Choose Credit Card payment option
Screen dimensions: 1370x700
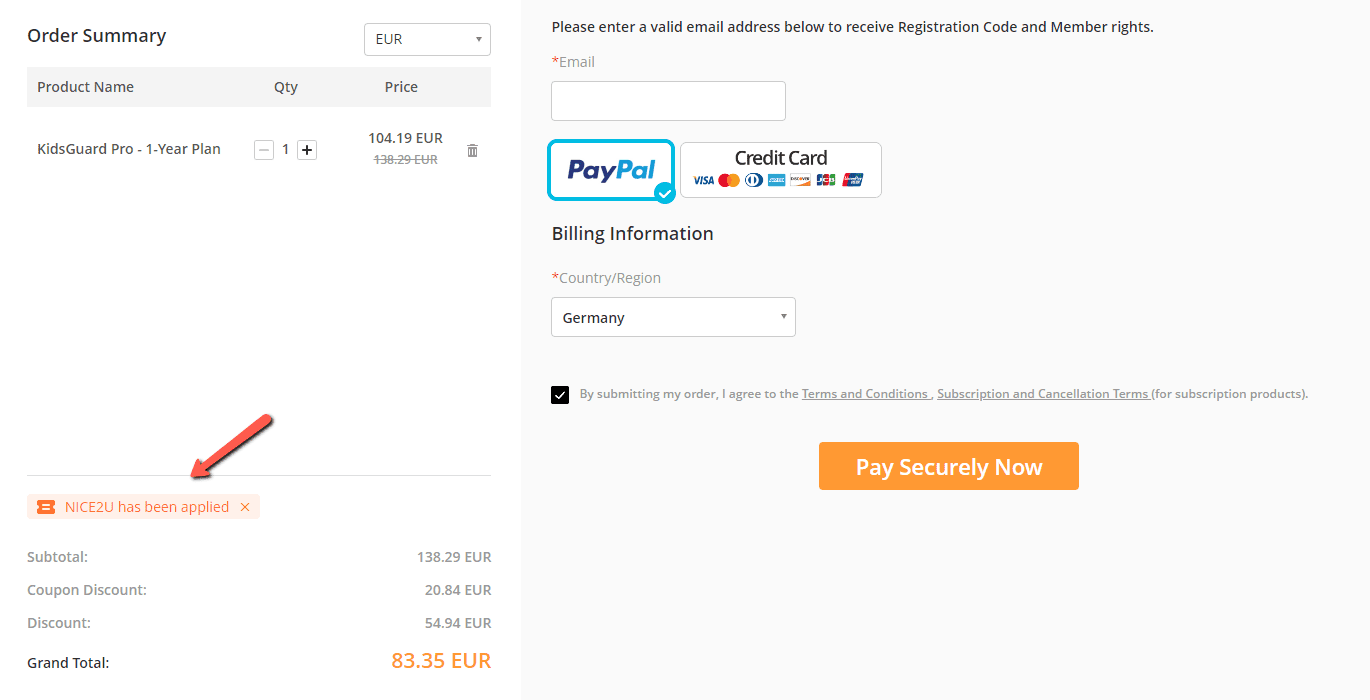point(781,170)
